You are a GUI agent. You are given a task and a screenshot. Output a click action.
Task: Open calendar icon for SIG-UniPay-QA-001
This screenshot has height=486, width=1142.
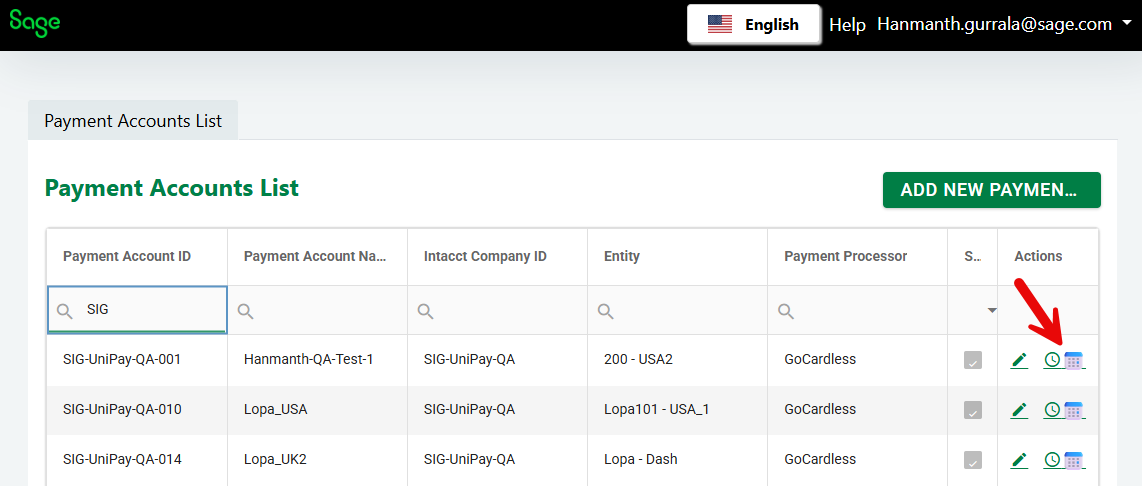[x=1074, y=360]
